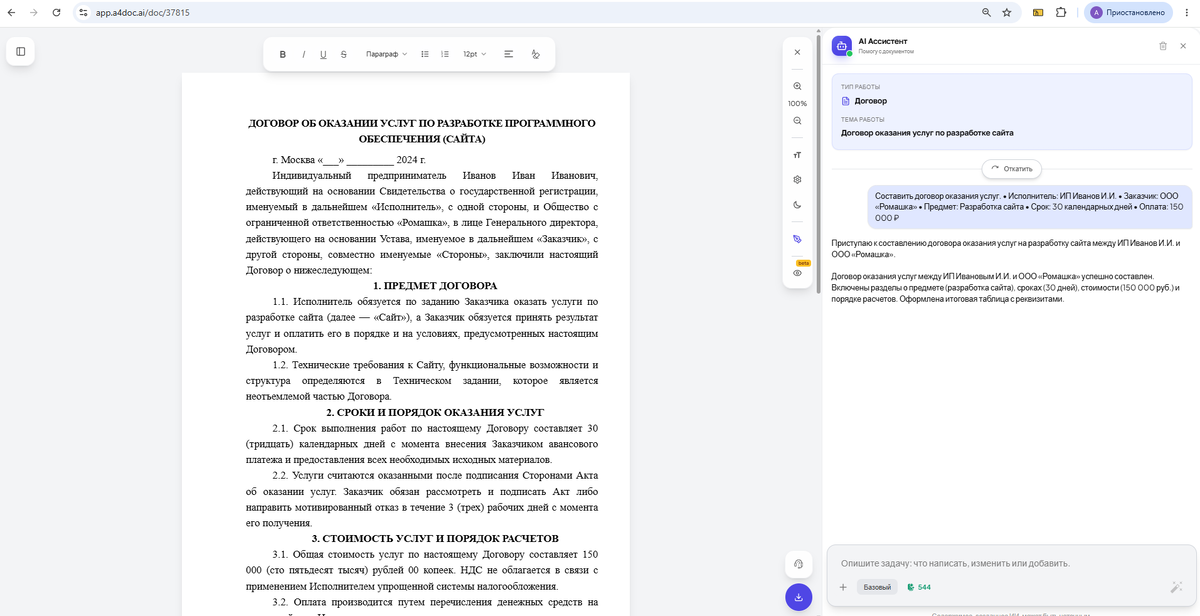Reload the browser page
This screenshot has width=1200, height=616.
[56, 12]
